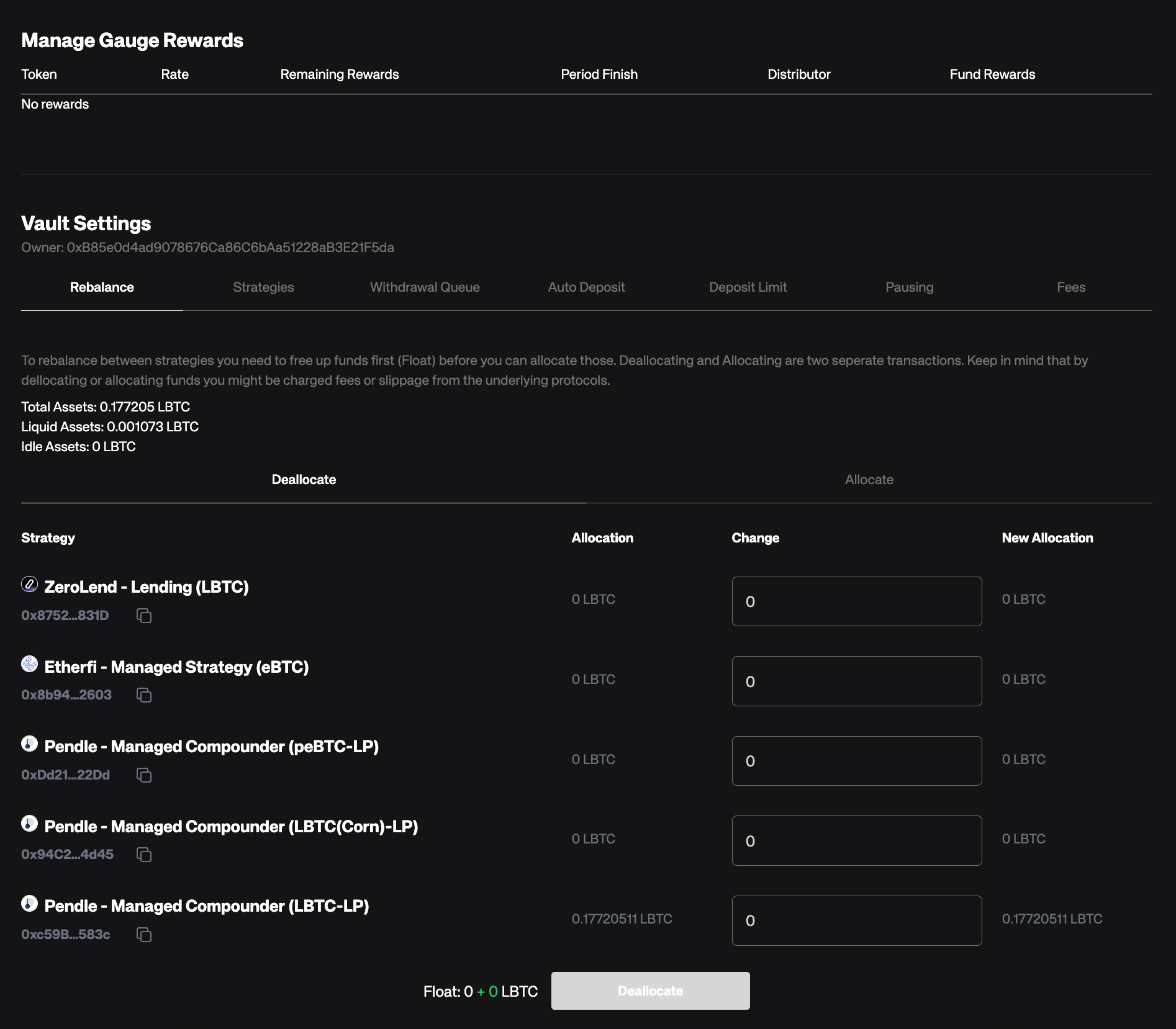Switch to the Strategies tab
Image resolution: width=1176 pixels, height=1029 pixels.
click(x=263, y=287)
